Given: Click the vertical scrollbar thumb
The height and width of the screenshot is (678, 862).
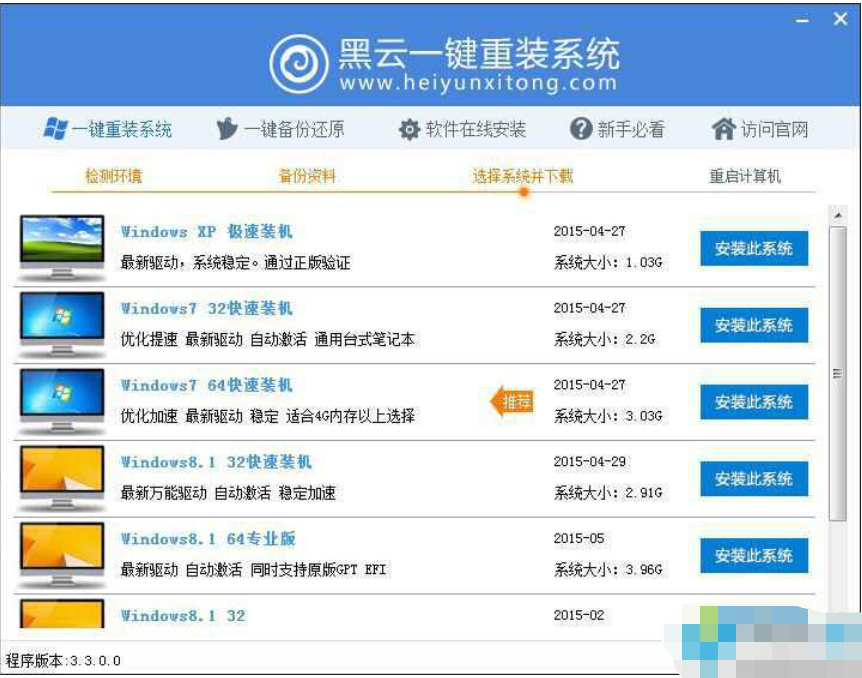Looking at the screenshot, I should pos(837,373).
